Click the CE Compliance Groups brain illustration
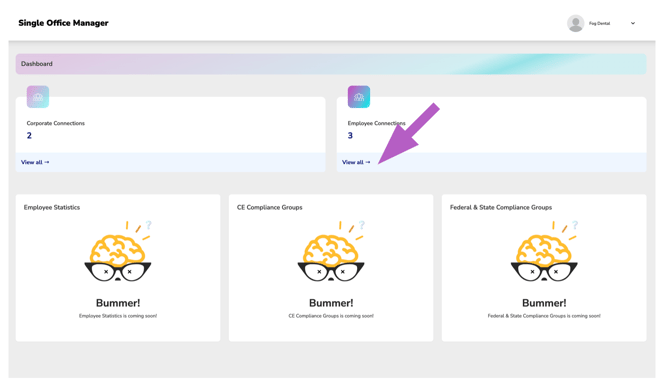Image resolution: width=670 pixels, height=392 pixels. click(331, 251)
